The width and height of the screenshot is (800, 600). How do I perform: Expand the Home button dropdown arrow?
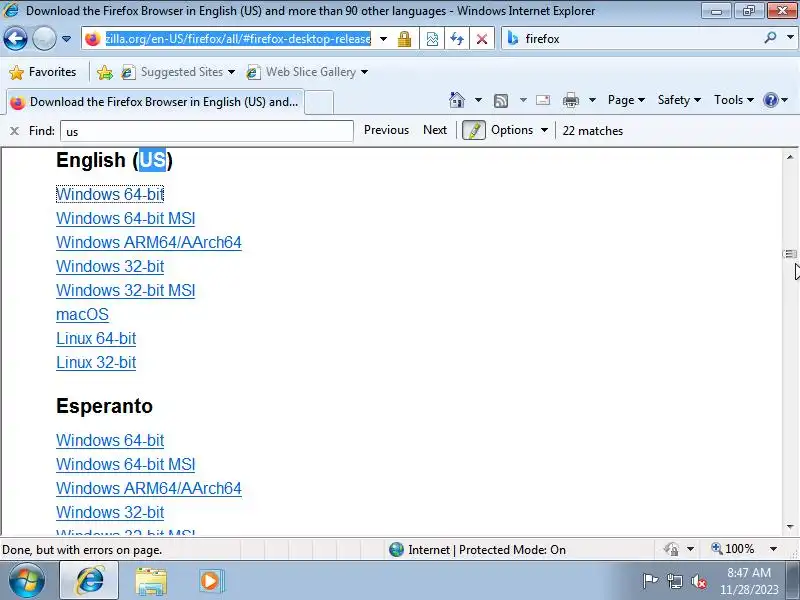pos(478,100)
